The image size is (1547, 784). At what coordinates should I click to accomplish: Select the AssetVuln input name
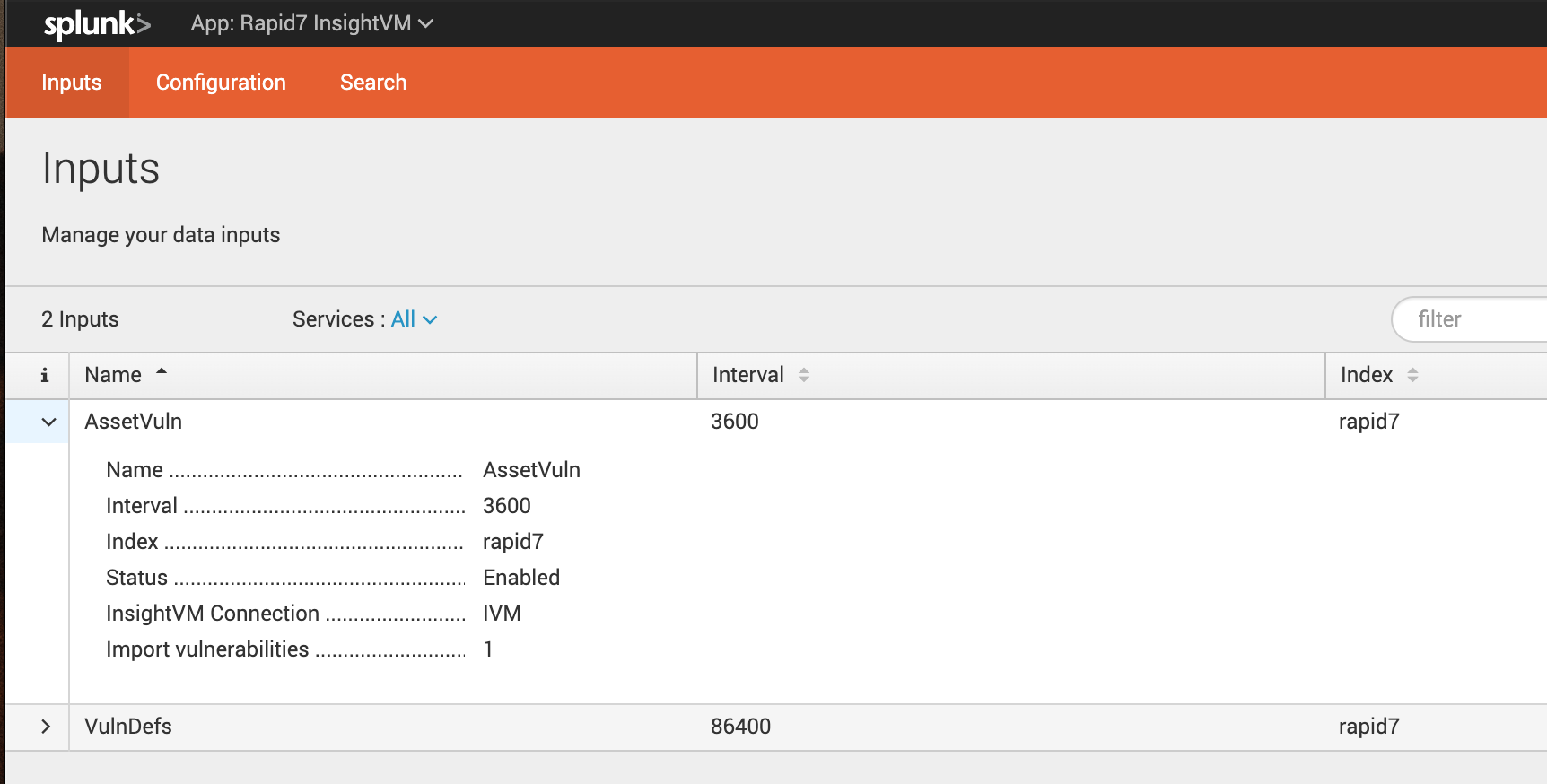pos(134,422)
